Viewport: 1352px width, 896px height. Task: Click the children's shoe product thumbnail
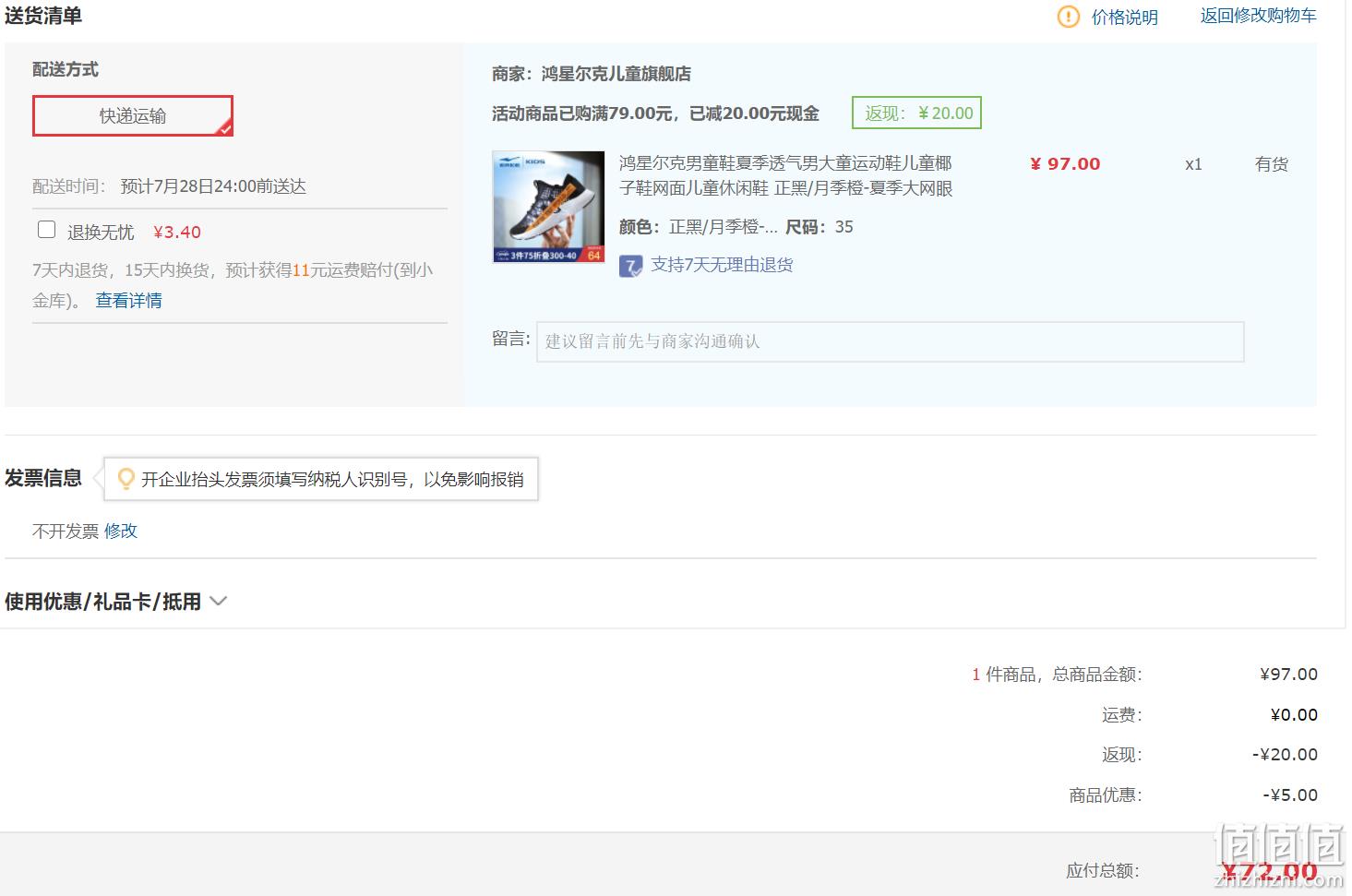tap(548, 207)
